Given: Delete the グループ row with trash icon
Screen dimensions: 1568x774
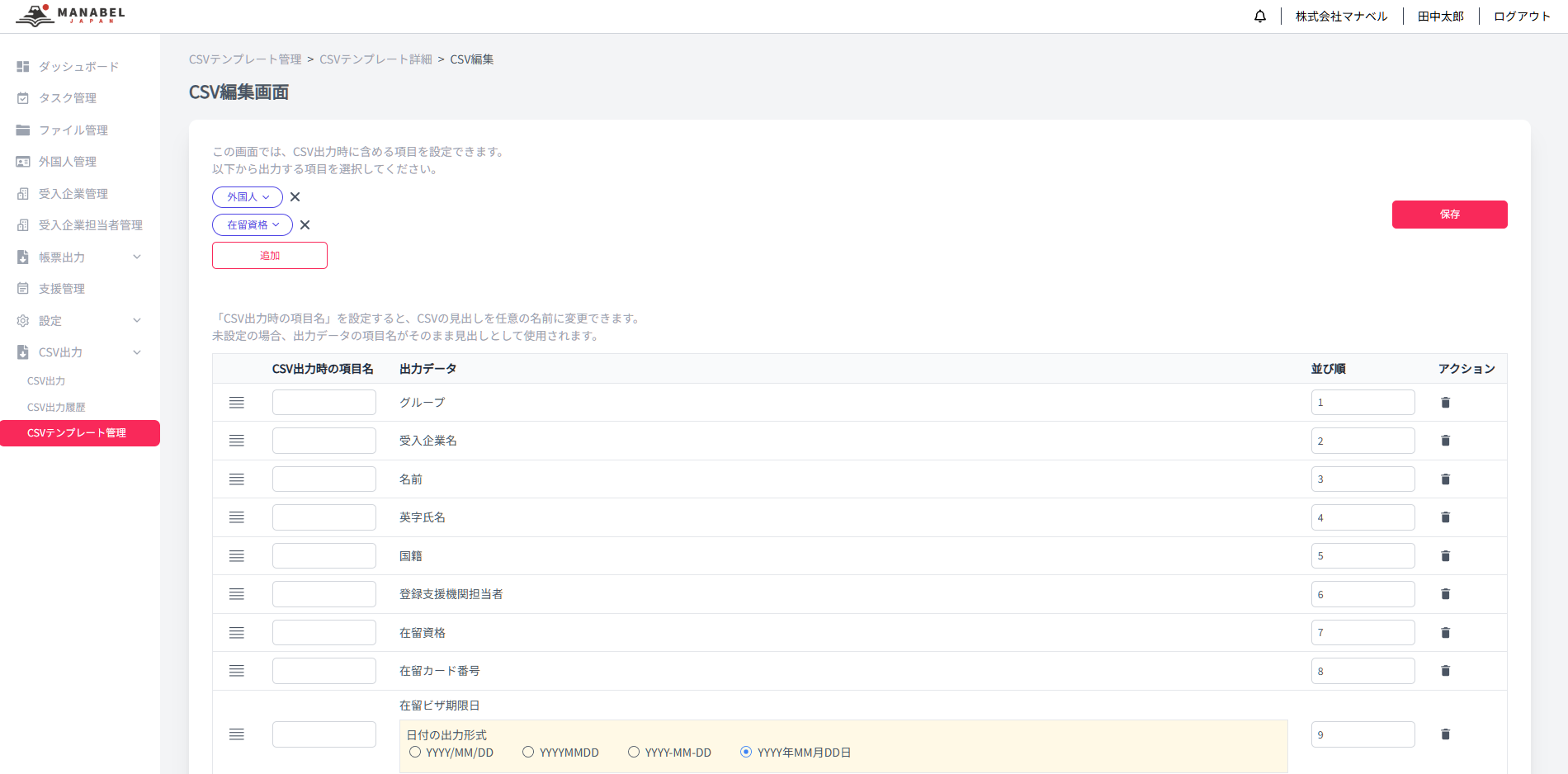Looking at the screenshot, I should tap(1445, 403).
